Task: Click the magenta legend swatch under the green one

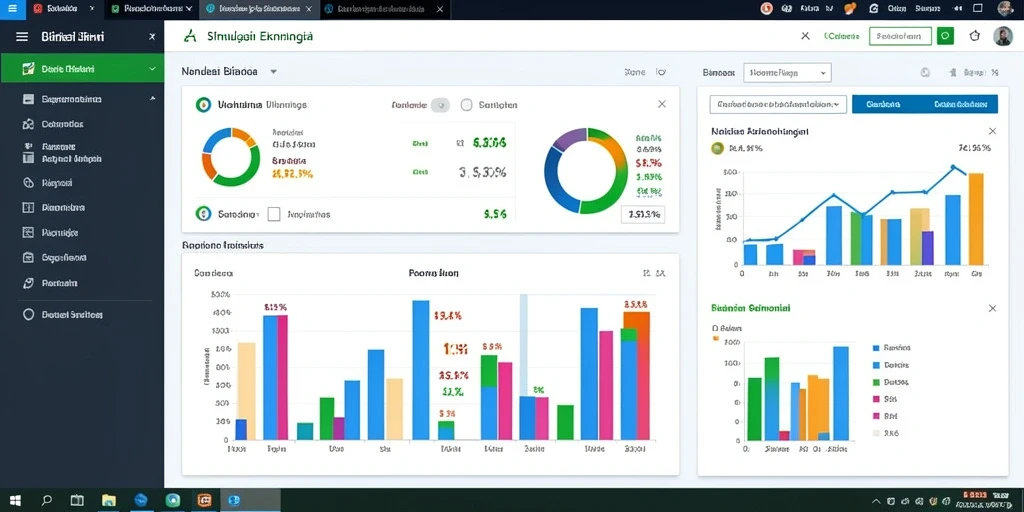Action: tap(876, 399)
